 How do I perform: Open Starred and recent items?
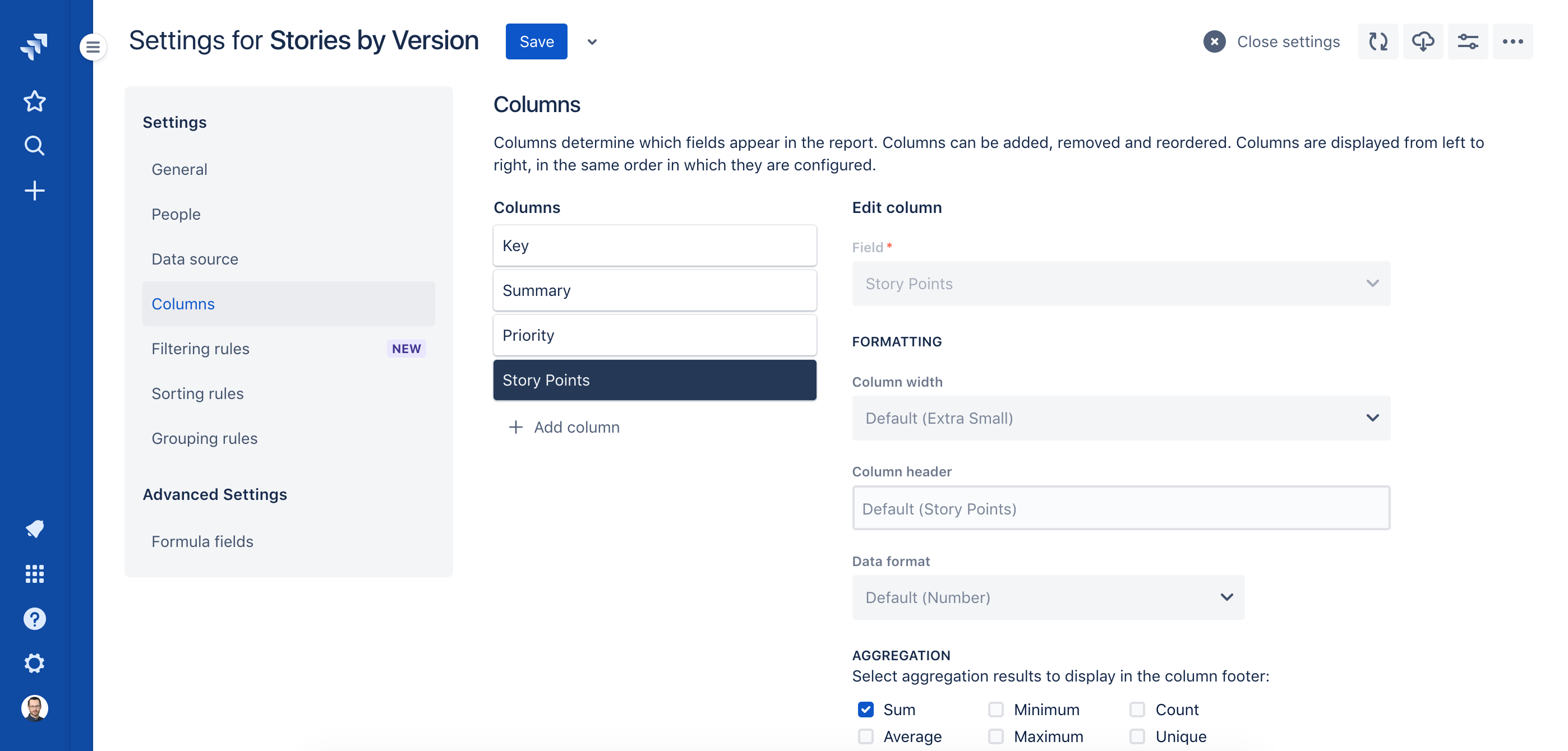(34, 101)
